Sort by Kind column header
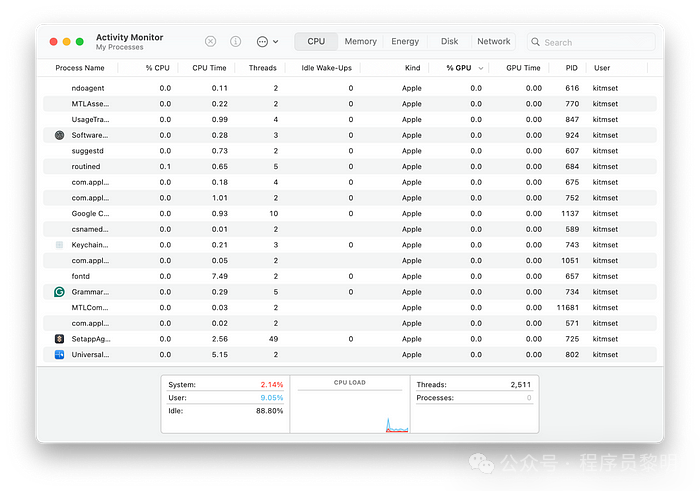Viewport: 700px width, 491px height. click(412, 68)
